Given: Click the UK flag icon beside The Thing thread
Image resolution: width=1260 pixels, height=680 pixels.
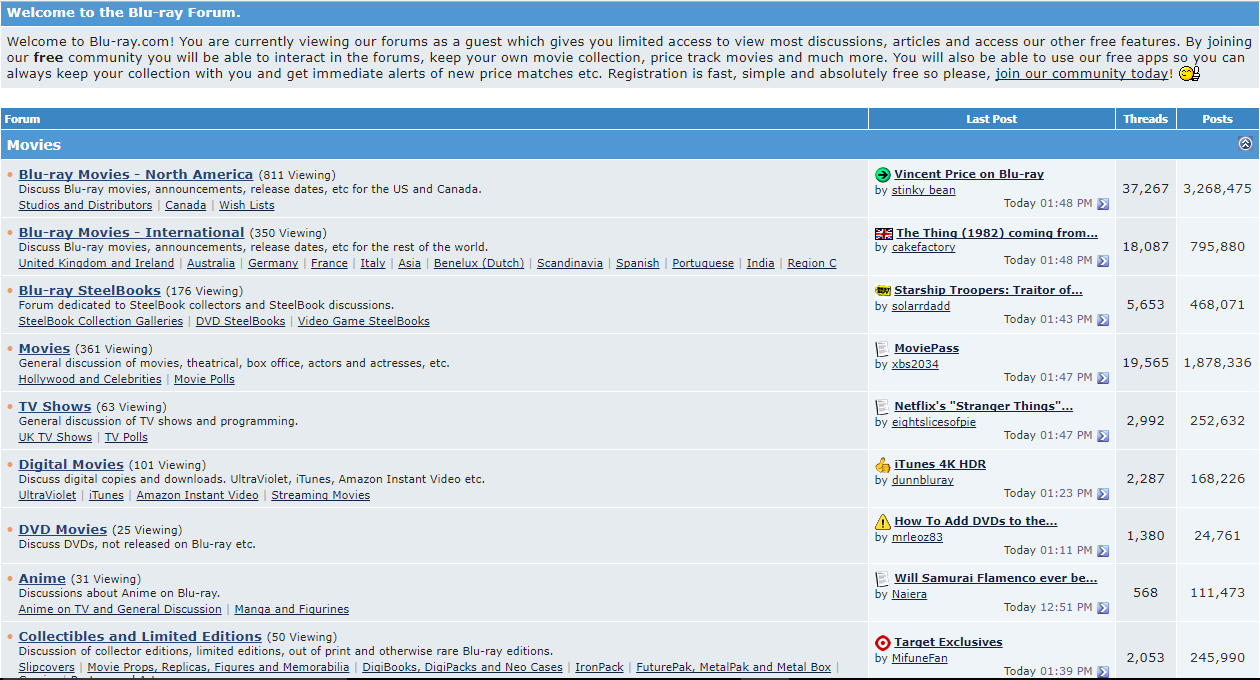Looking at the screenshot, I should coord(883,233).
